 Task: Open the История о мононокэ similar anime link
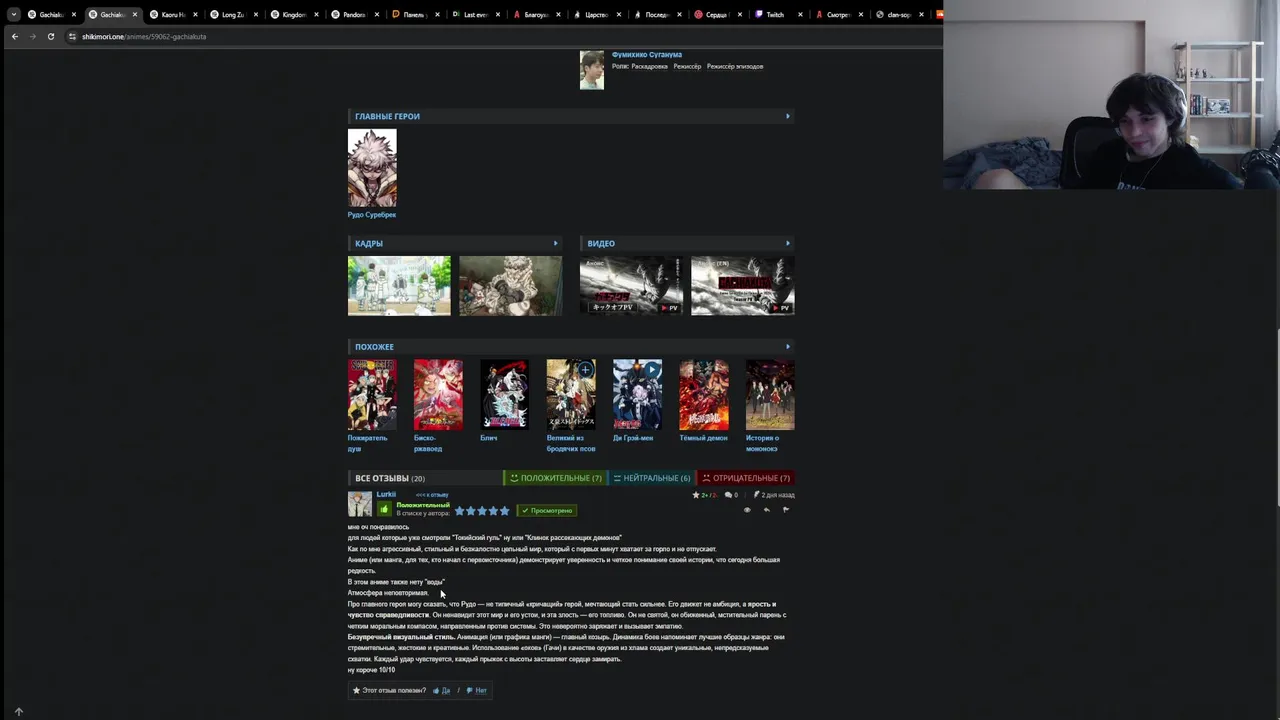pyautogui.click(x=762, y=443)
